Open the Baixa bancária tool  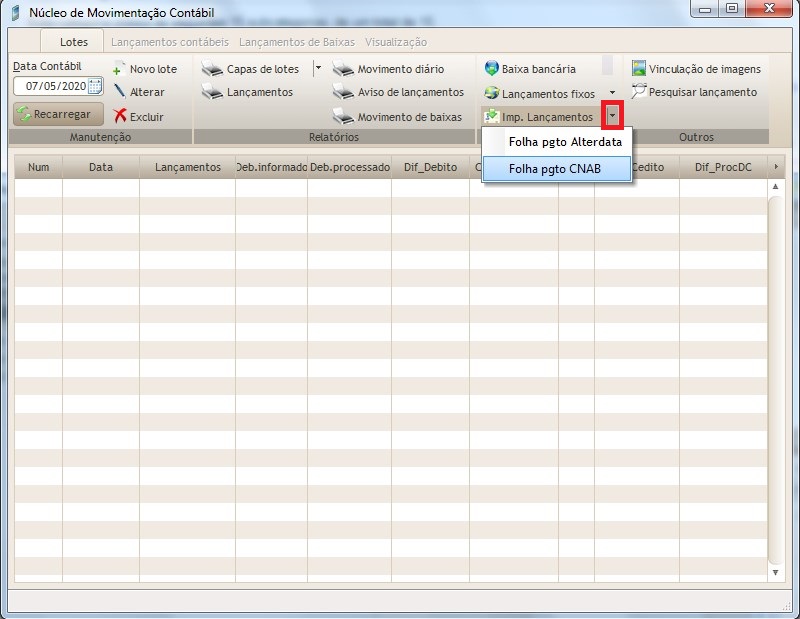tap(531, 69)
